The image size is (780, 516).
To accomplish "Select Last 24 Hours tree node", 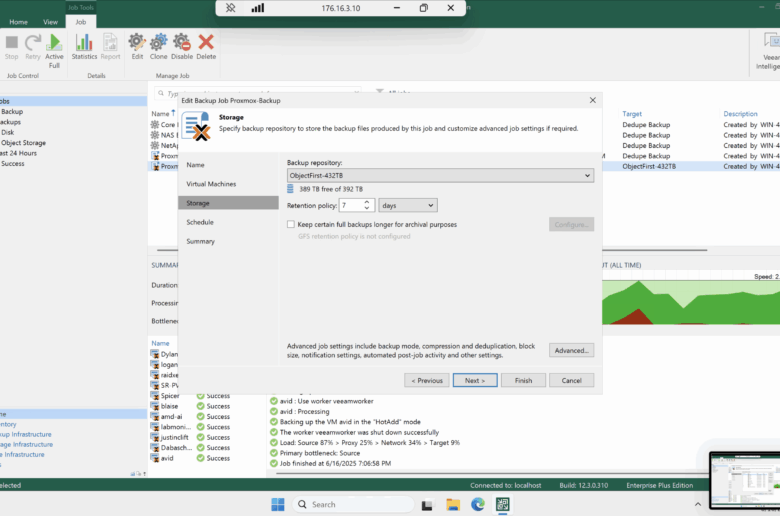I will tap(18, 153).
